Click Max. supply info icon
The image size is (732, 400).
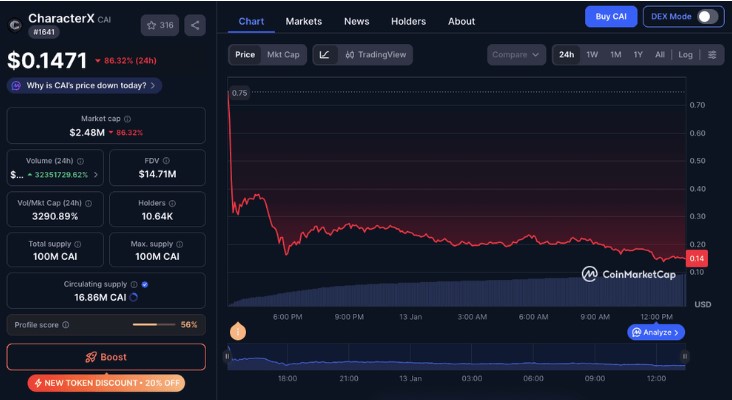[180, 244]
